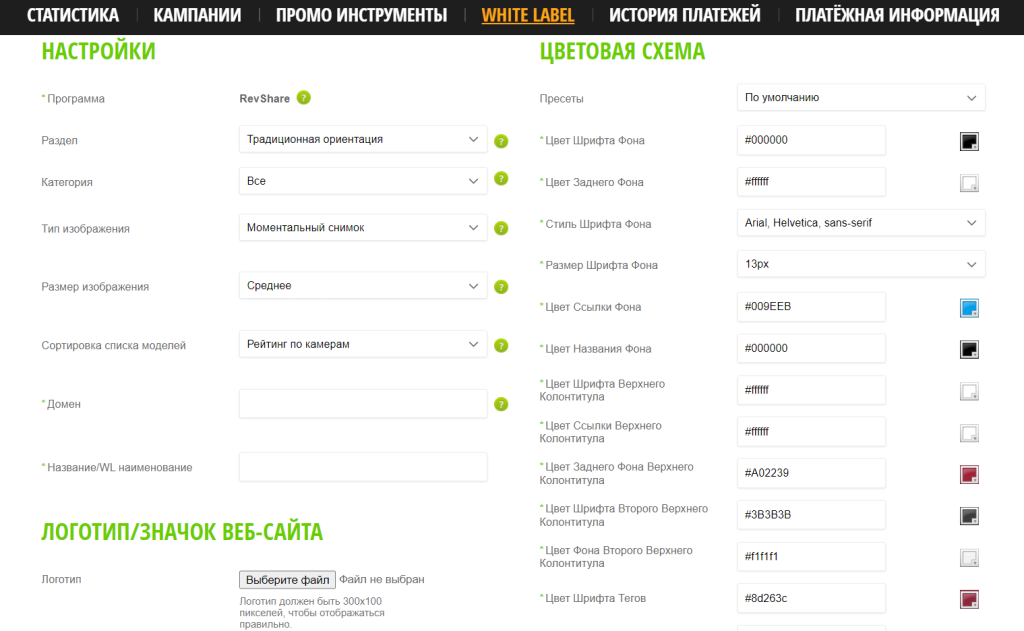1024x631 pixels.
Task: Open swatch for Цвет Шрифта Тегов
Action: (969, 599)
